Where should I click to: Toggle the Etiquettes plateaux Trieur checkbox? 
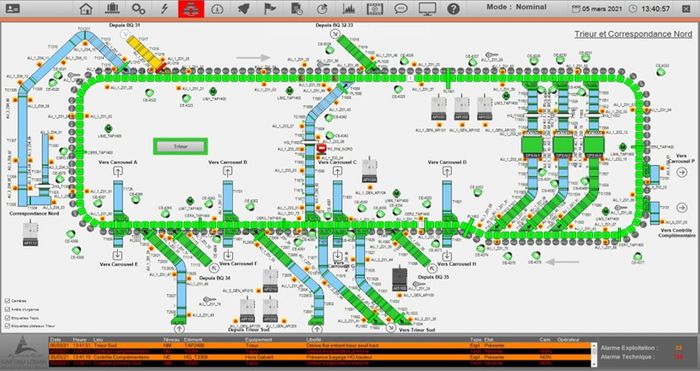tap(7, 326)
